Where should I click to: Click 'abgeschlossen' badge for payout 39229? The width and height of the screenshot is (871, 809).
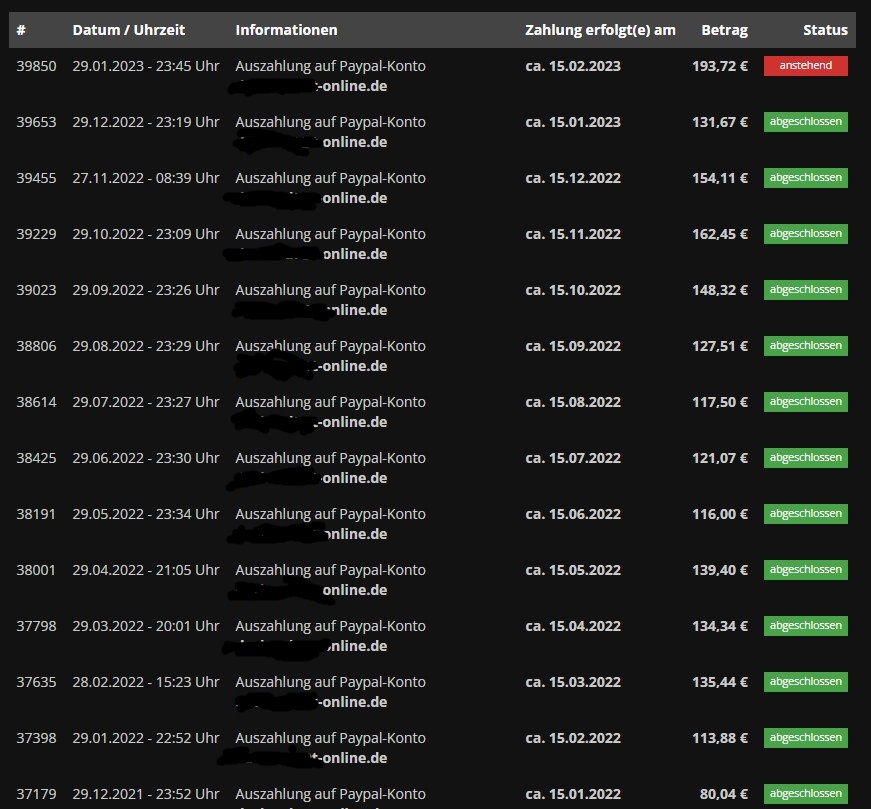(805, 234)
